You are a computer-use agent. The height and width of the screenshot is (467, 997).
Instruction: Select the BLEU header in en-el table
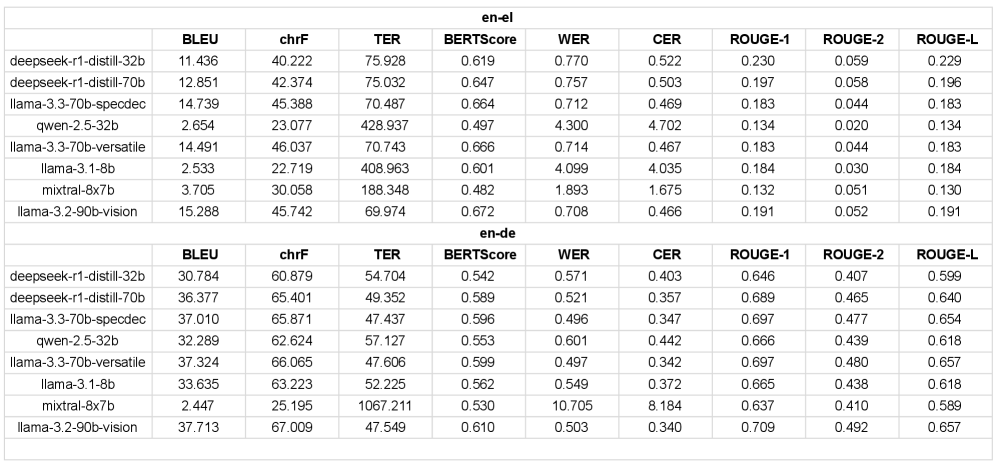200,40
